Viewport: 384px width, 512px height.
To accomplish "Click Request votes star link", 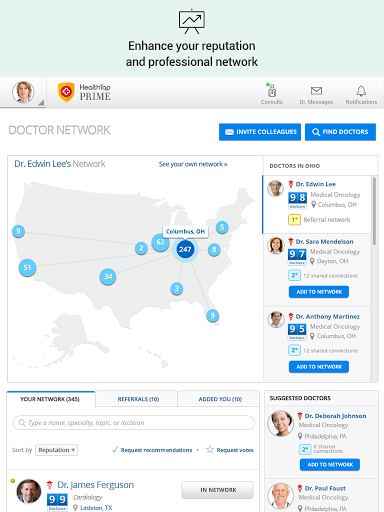I will pos(230,450).
